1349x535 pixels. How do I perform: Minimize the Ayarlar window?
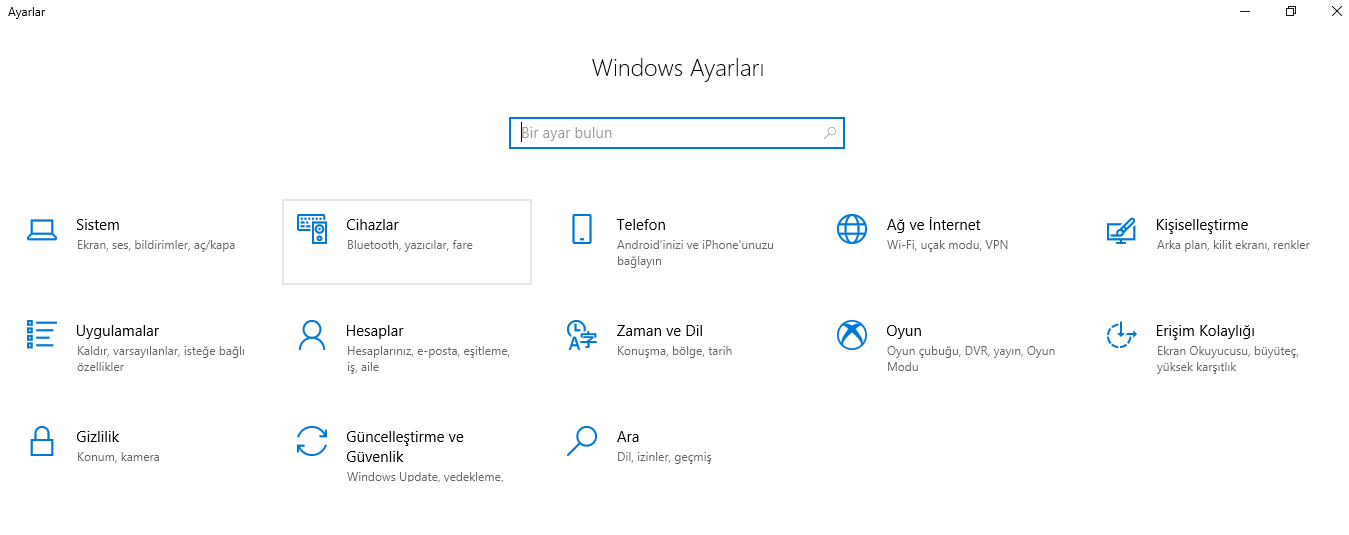coord(1245,11)
